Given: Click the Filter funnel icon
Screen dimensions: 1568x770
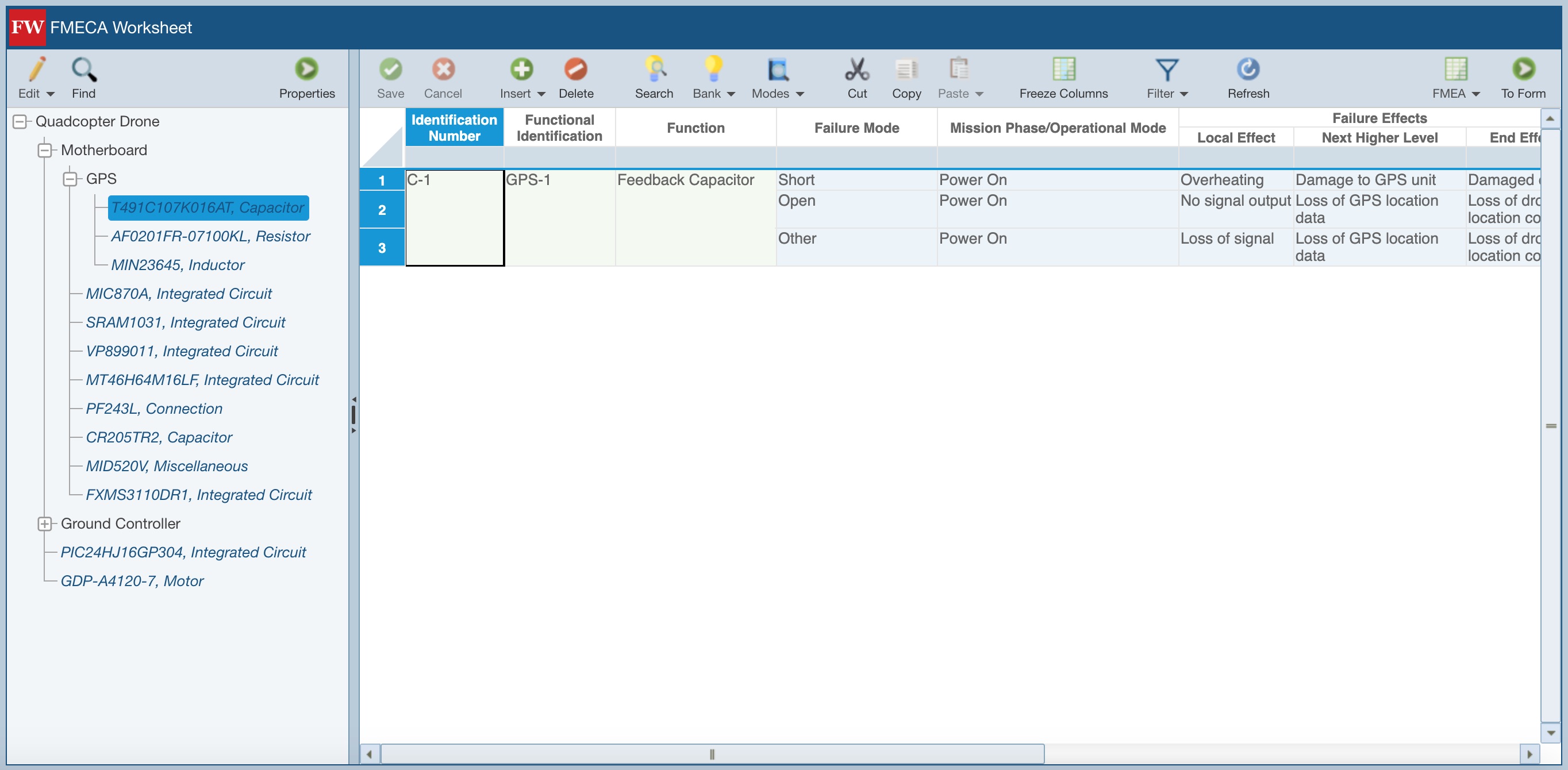Looking at the screenshot, I should pyautogui.click(x=1166, y=70).
